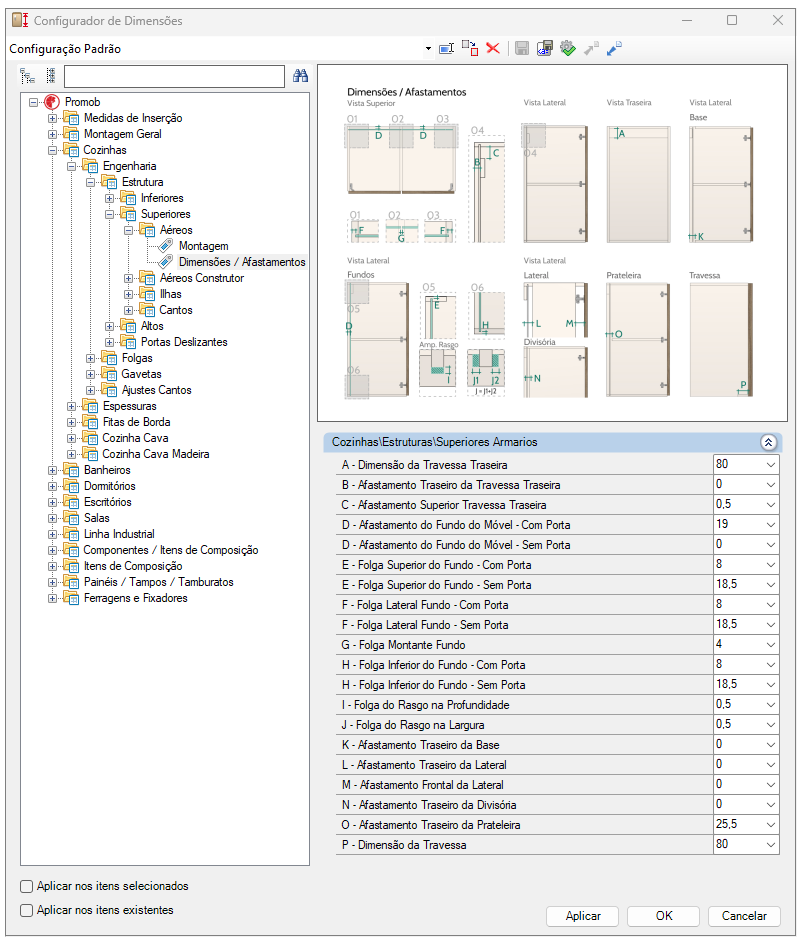
Task: Click the folder icon beside Ferragens e Fixadores
Action: point(71,598)
